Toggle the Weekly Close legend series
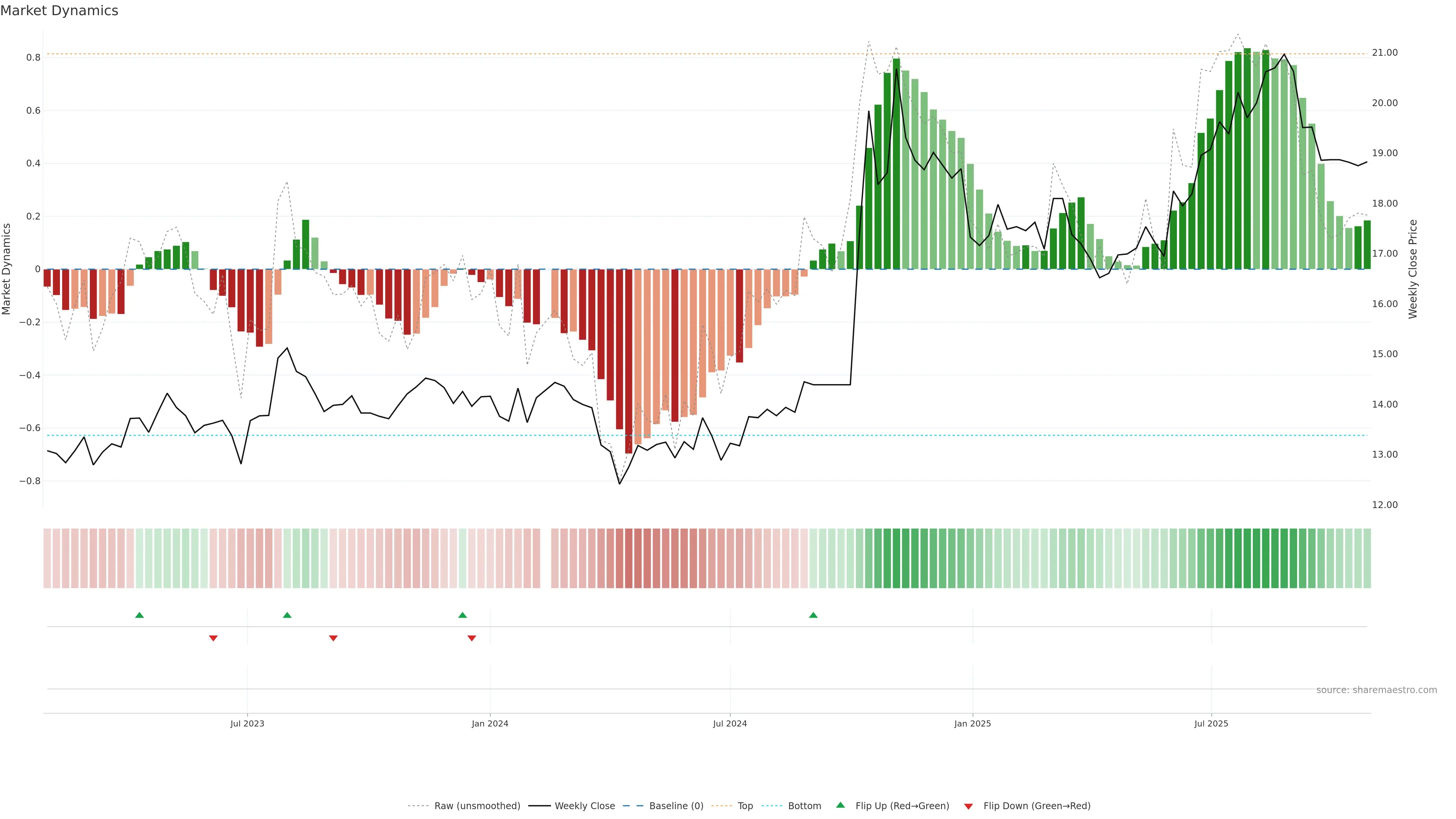The width and height of the screenshot is (1456, 819). (584, 805)
